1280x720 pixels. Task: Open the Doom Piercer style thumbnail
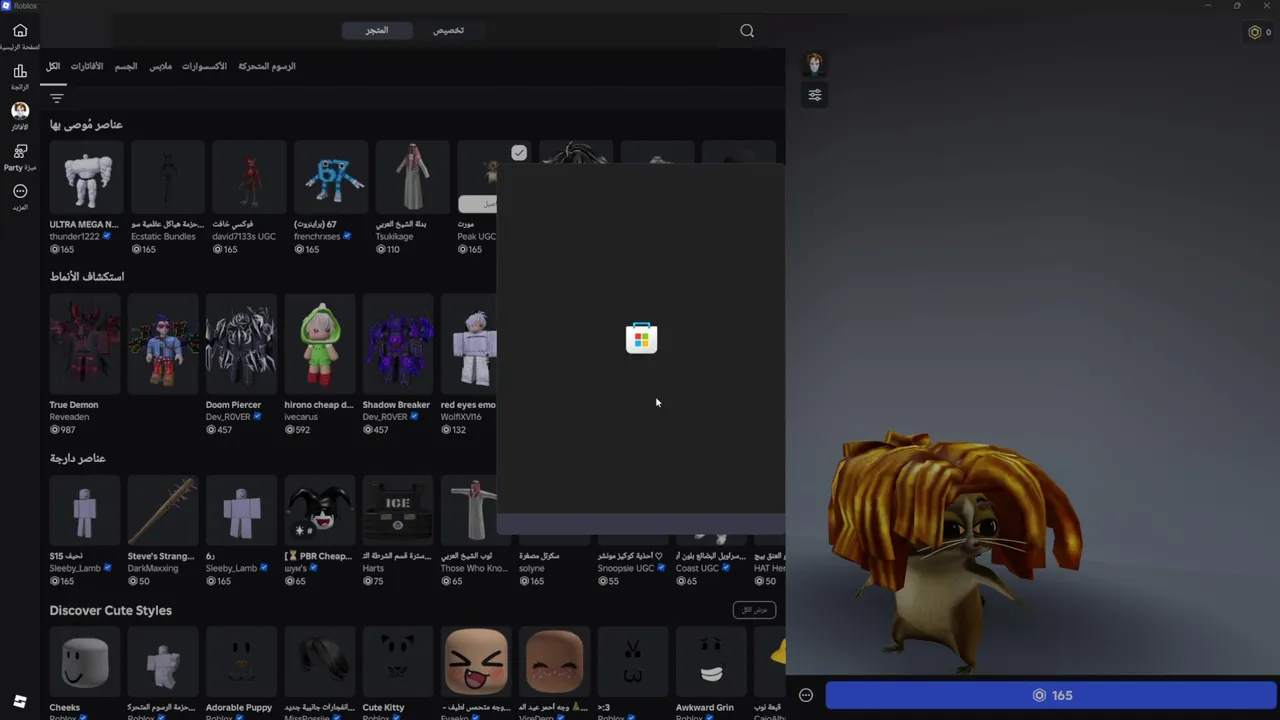(241, 345)
